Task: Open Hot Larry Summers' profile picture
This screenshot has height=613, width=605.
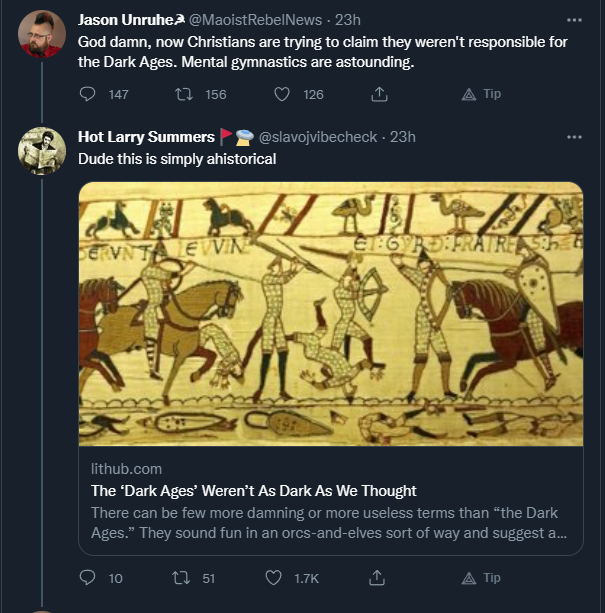Action: click(x=42, y=151)
